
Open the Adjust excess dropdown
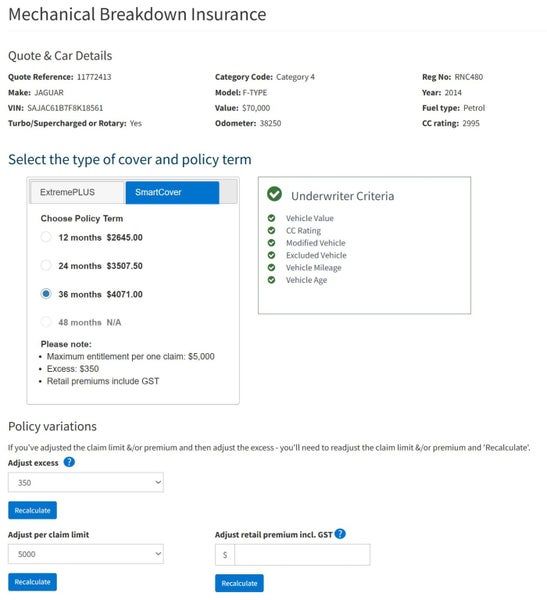[86, 482]
